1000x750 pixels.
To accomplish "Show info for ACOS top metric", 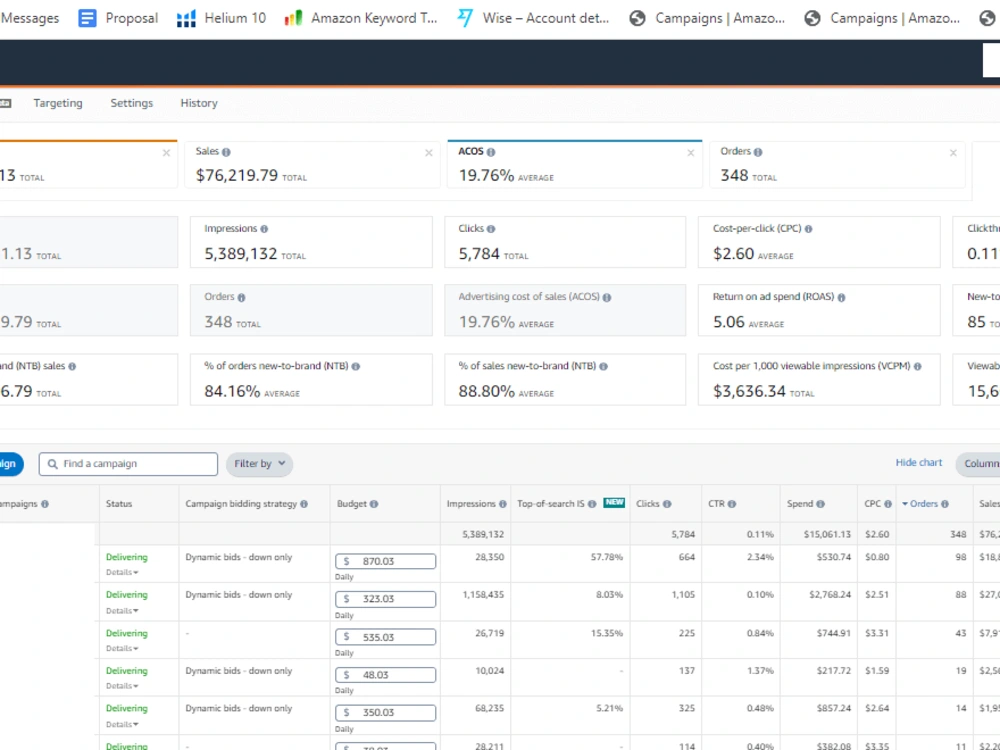I will click(491, 152).
